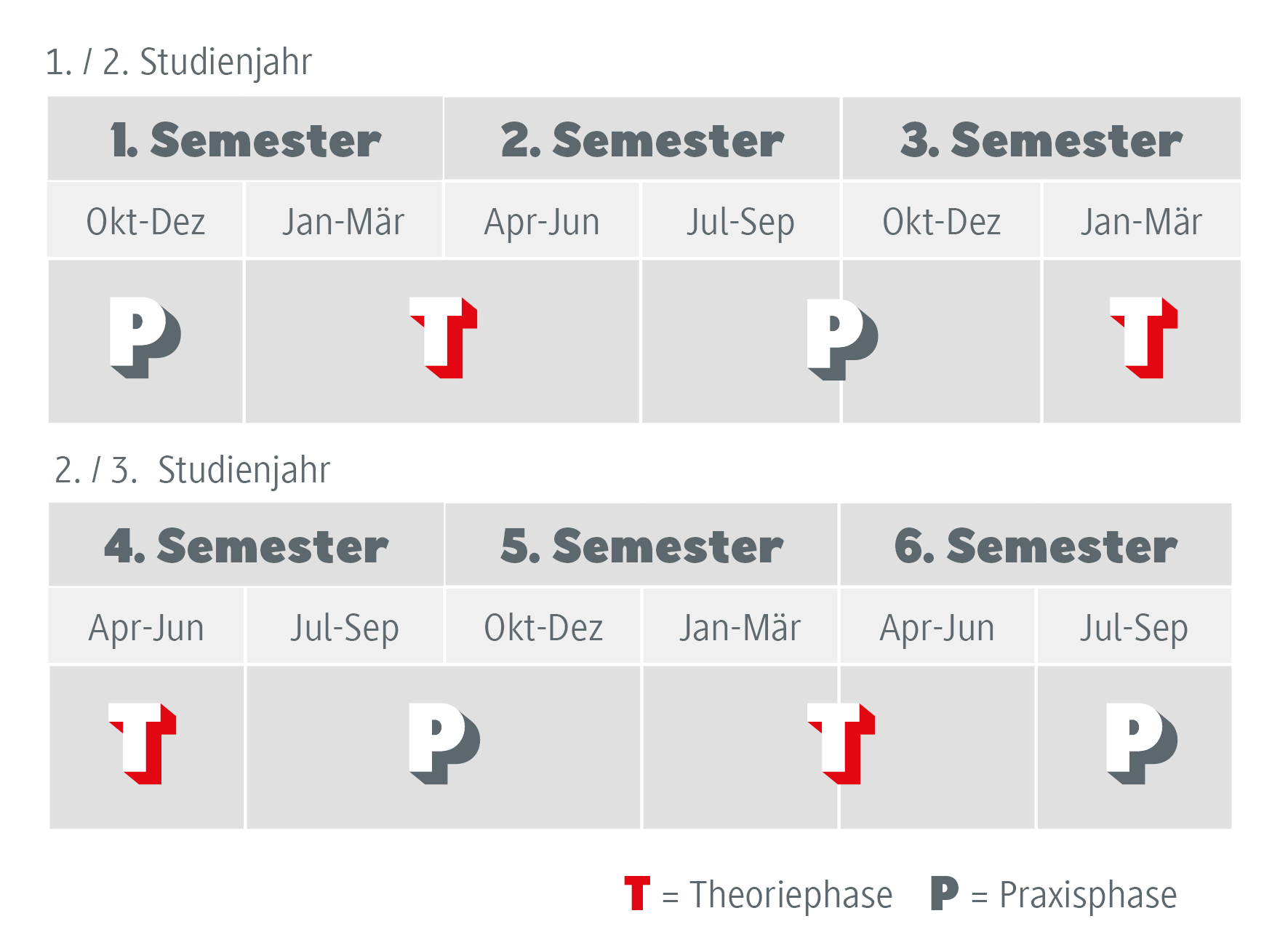Click the 2. / 3. Studienjahr heading
Image resolution: width=1288 pixels, height=940 pixels.
pos(192,470)
